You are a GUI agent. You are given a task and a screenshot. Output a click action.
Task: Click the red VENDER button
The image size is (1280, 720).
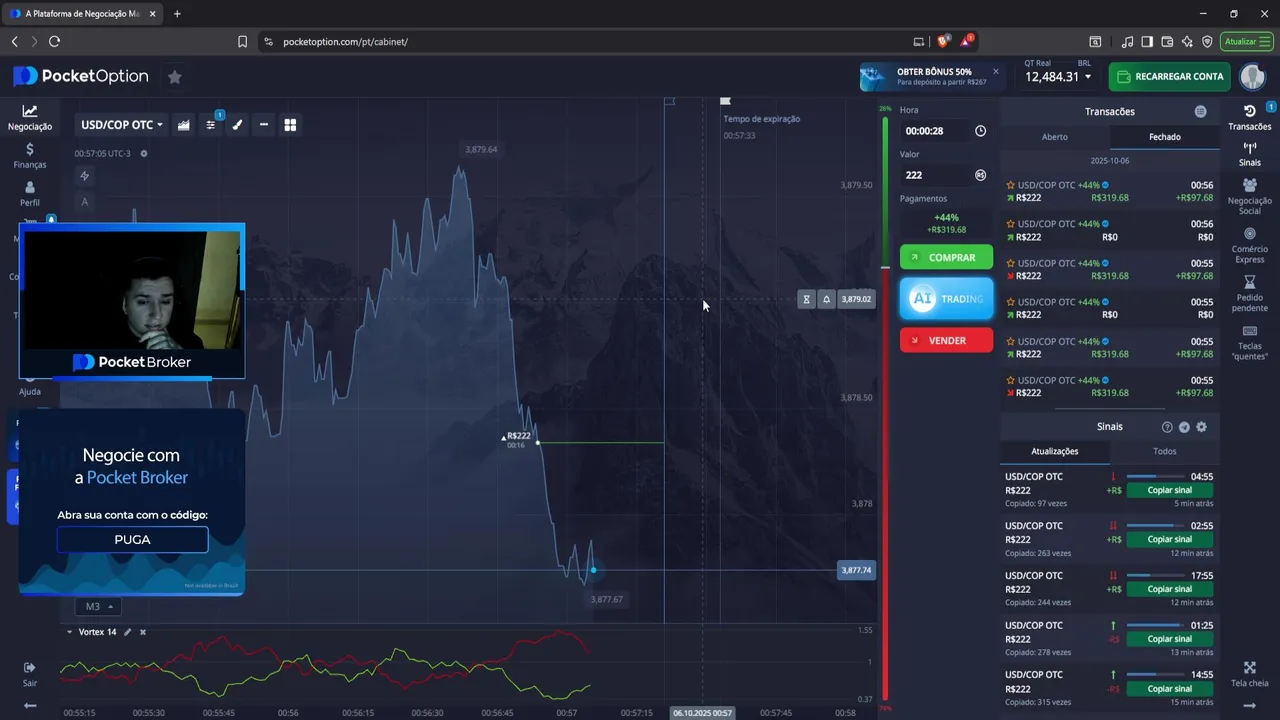point(946,340)
